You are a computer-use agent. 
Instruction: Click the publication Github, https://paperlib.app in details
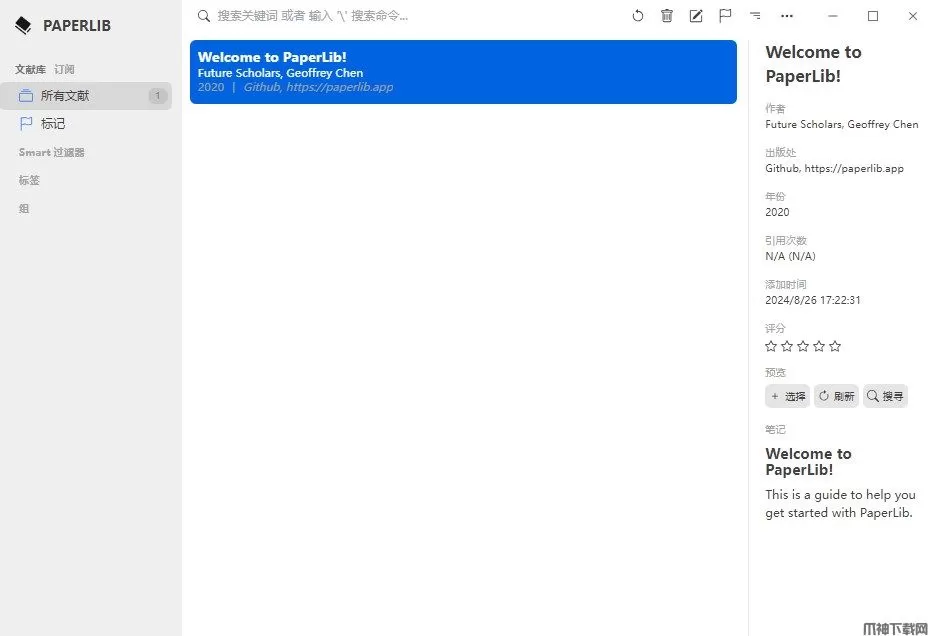[x=834, y=168]
